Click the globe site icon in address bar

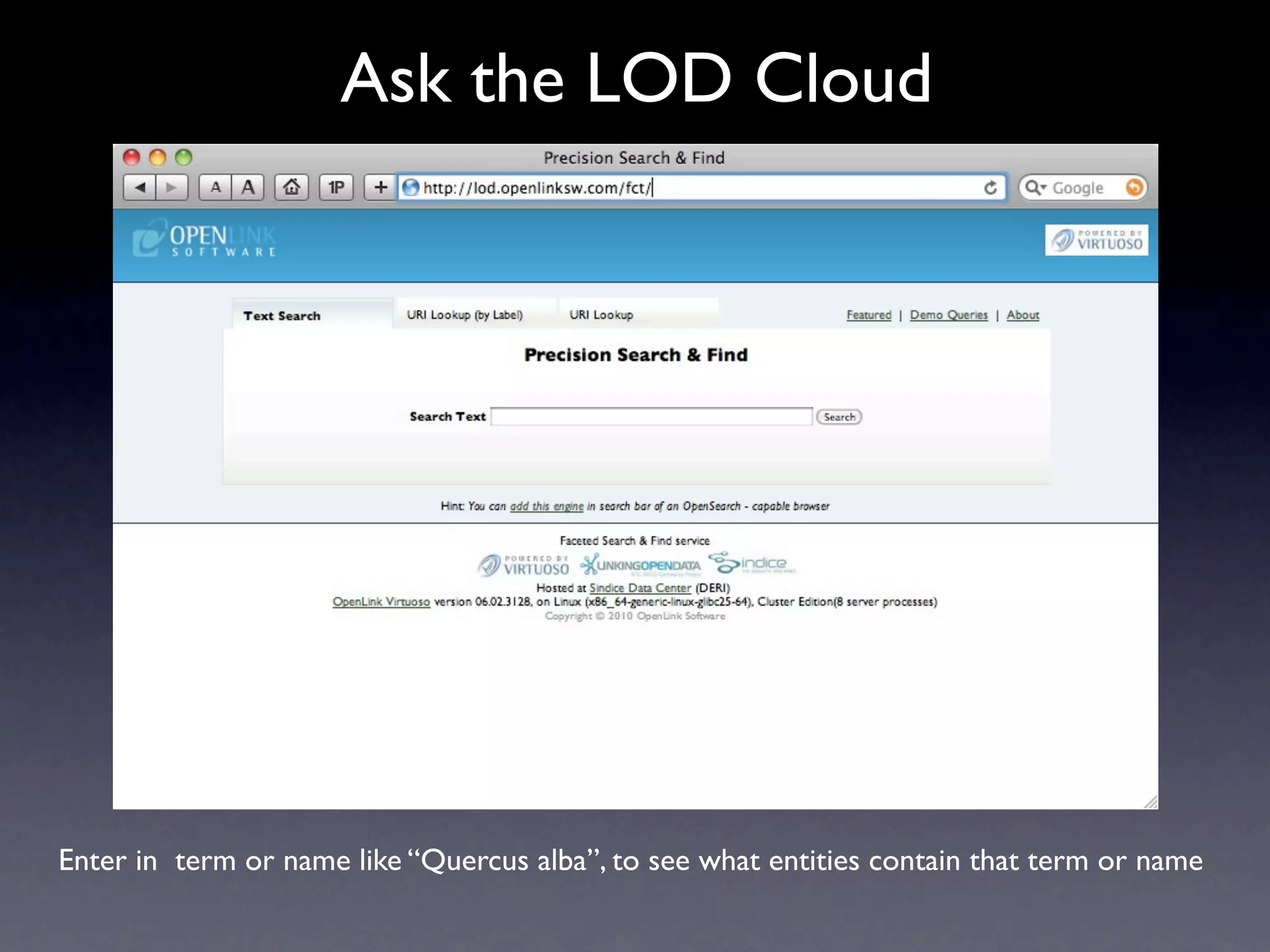[x=411, y=187]
